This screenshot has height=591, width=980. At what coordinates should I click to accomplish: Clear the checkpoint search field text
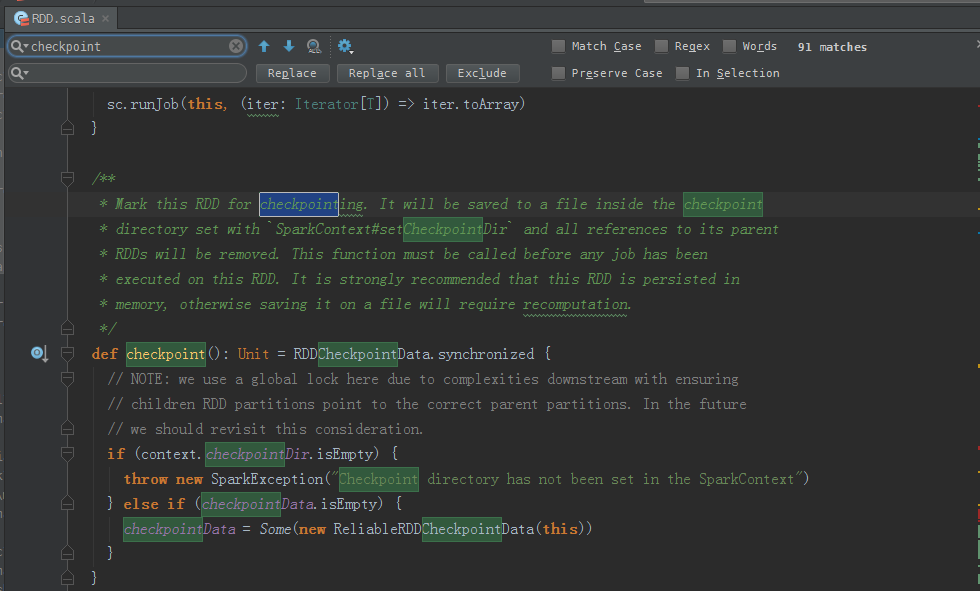(236, 46)
